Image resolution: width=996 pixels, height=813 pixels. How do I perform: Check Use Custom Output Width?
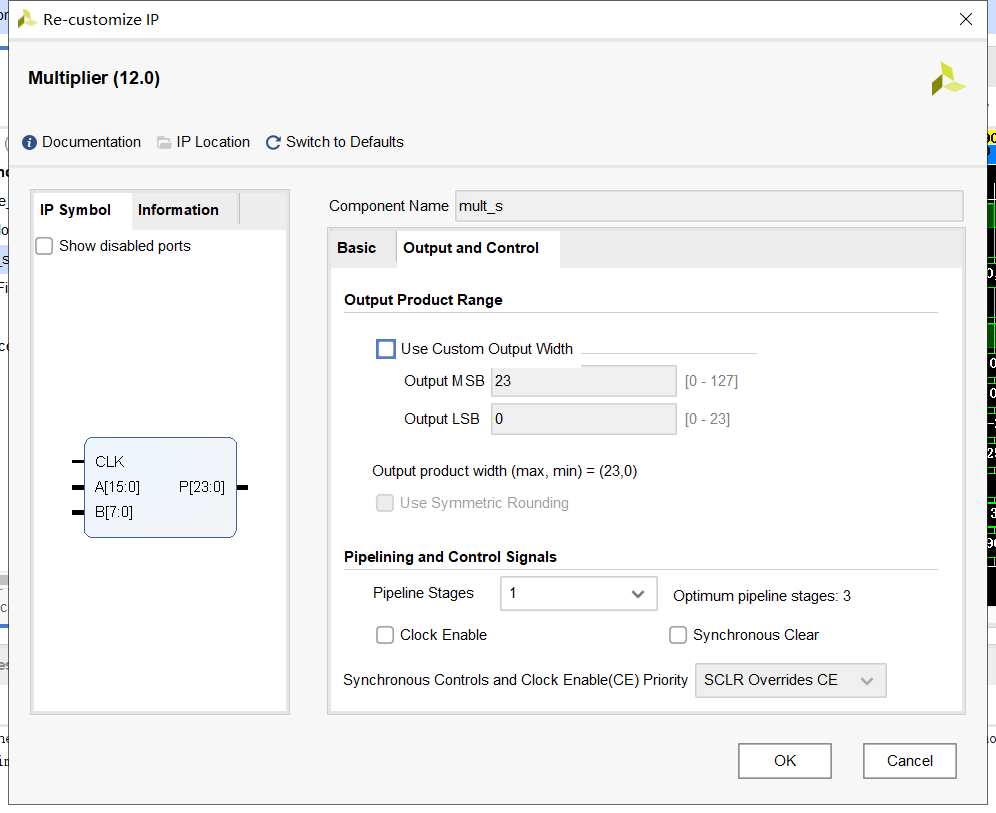coord(386,349)
